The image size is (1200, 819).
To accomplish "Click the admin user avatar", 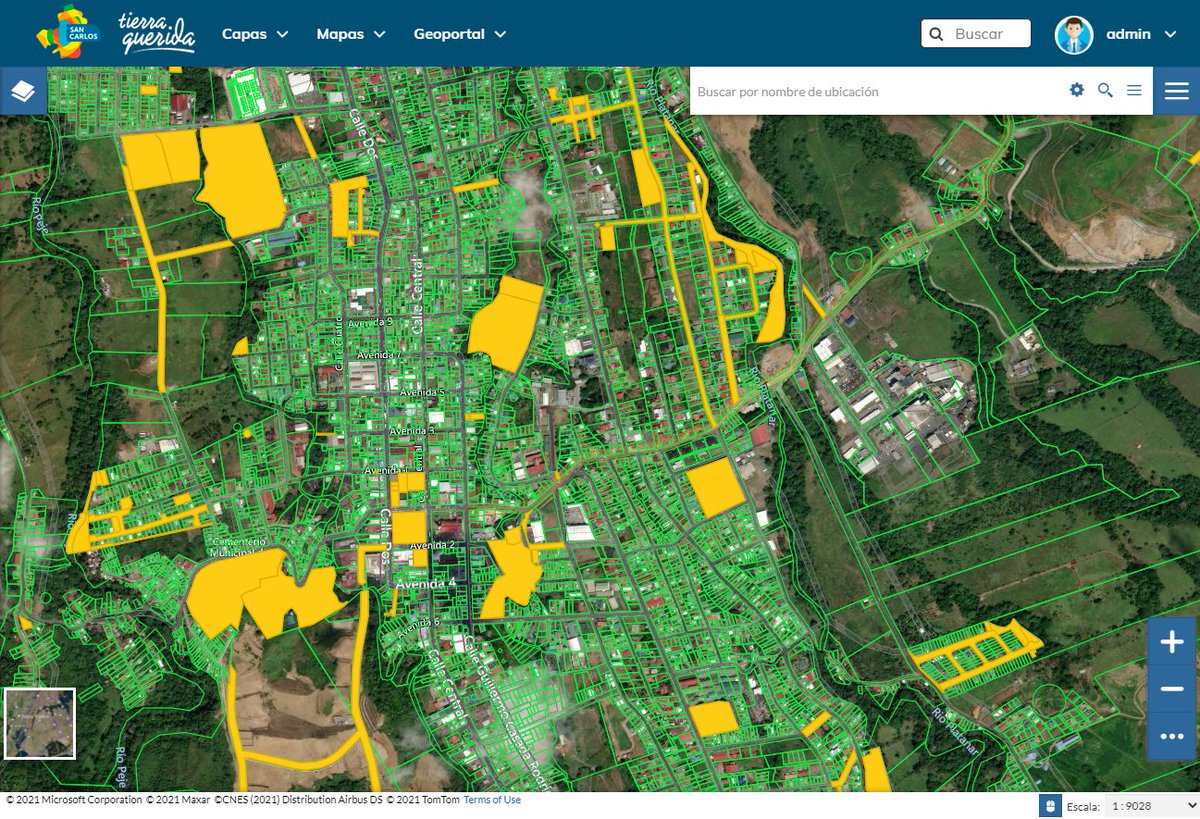I will 1074,34.
